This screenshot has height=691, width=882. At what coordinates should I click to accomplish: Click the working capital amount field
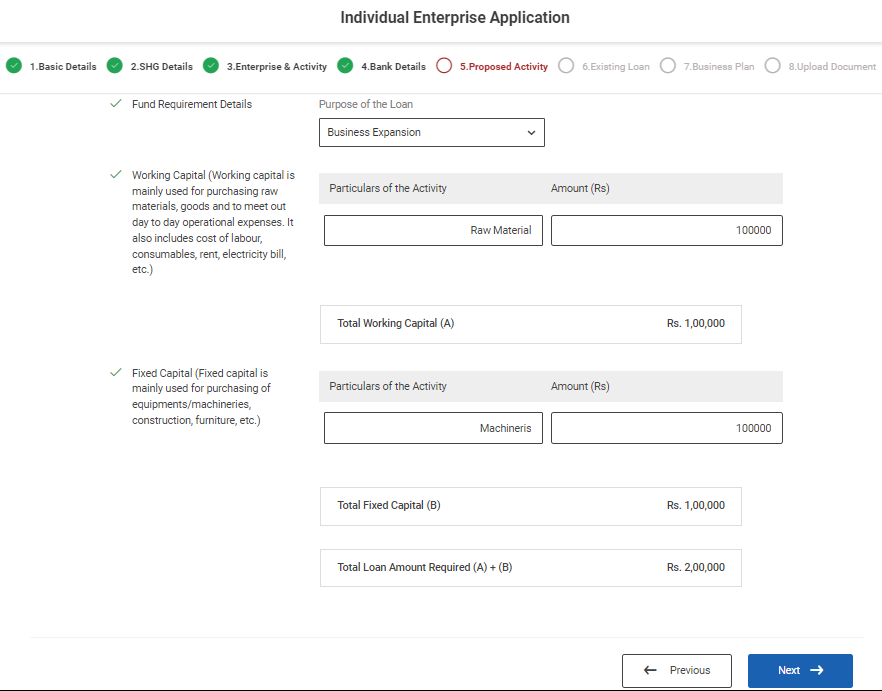pos(666,230)
